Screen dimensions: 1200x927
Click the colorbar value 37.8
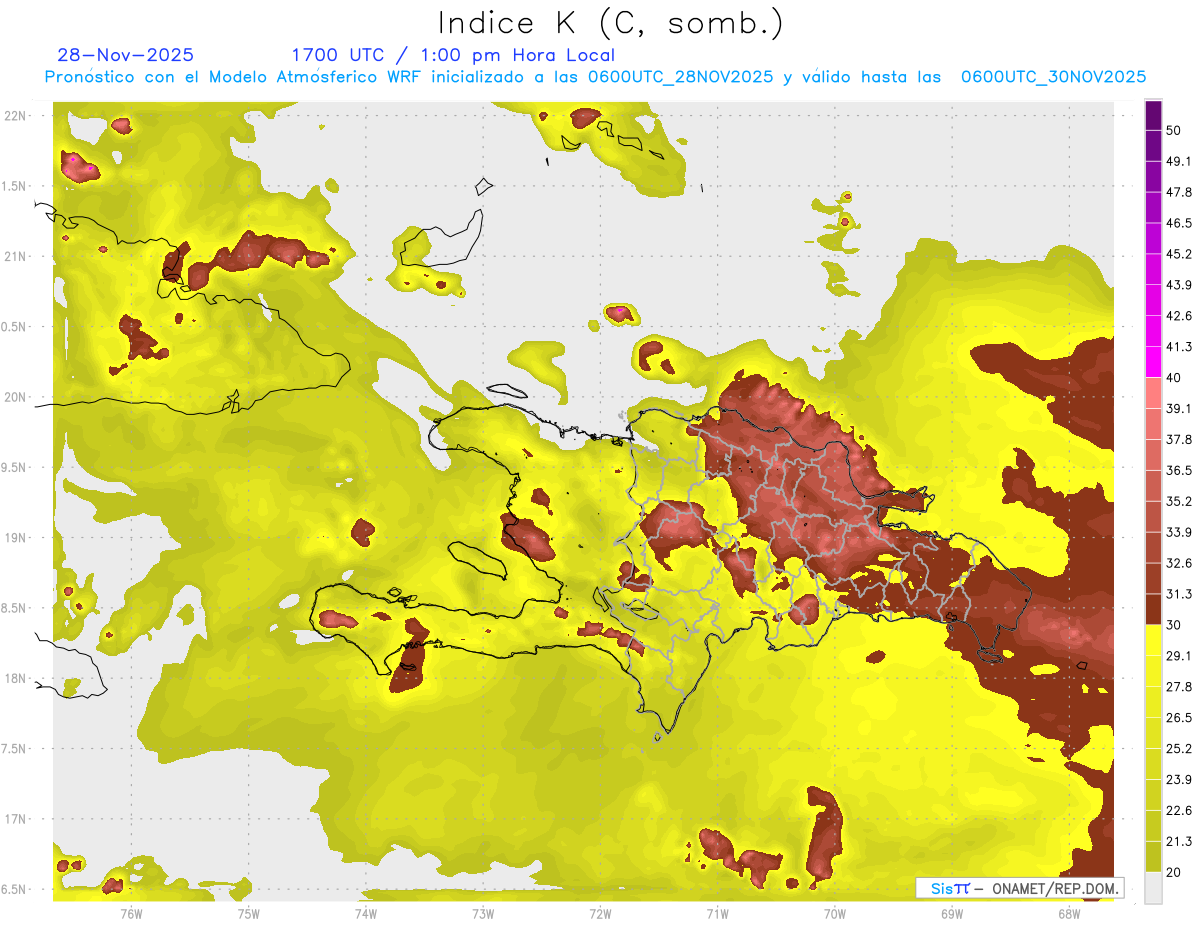pyautogui.click(x=1179, y=439)
